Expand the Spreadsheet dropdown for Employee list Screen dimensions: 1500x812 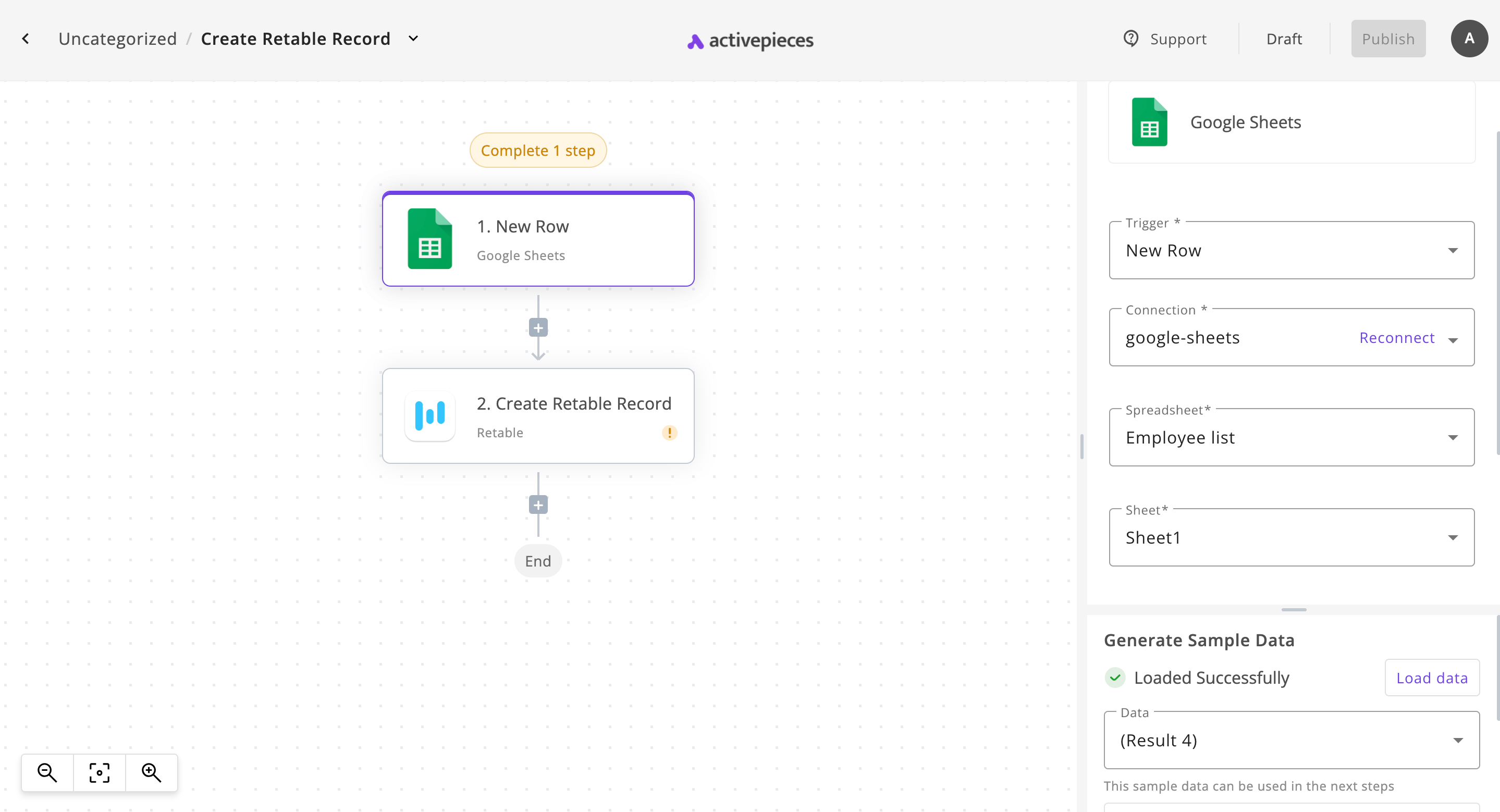1454,437
